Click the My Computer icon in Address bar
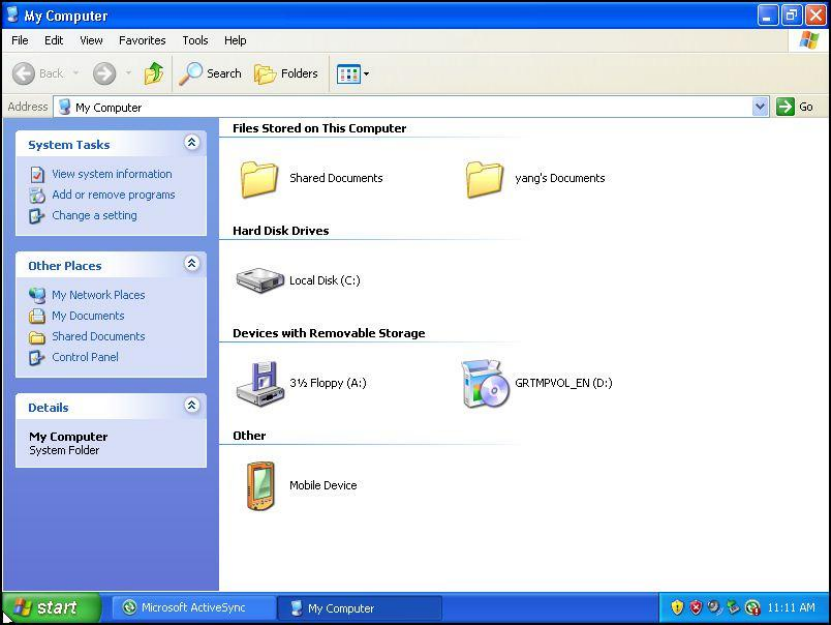Viewport: 831px width, 625px height. (x=65, y=107)
